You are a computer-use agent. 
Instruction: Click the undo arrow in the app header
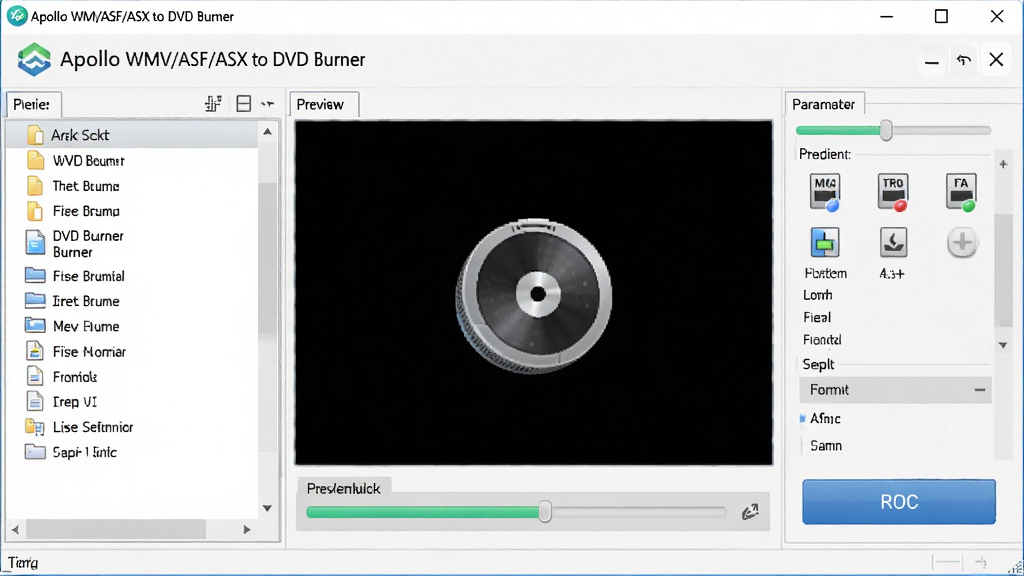(x=964, y=61)
